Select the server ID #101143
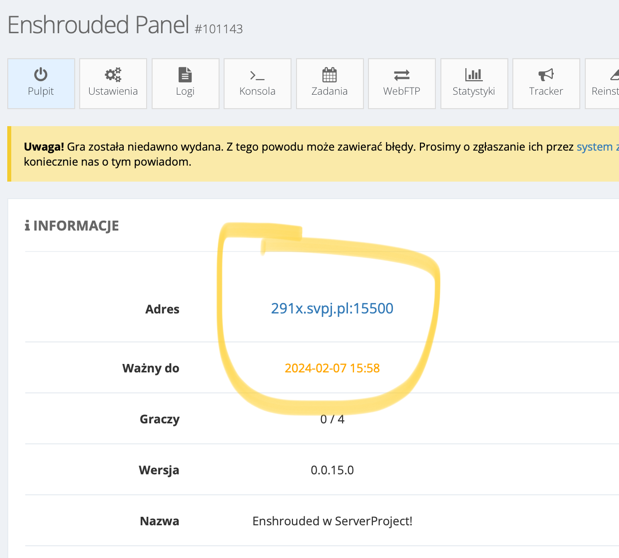This screenshot has height=558, width=619. click(218, 28)
